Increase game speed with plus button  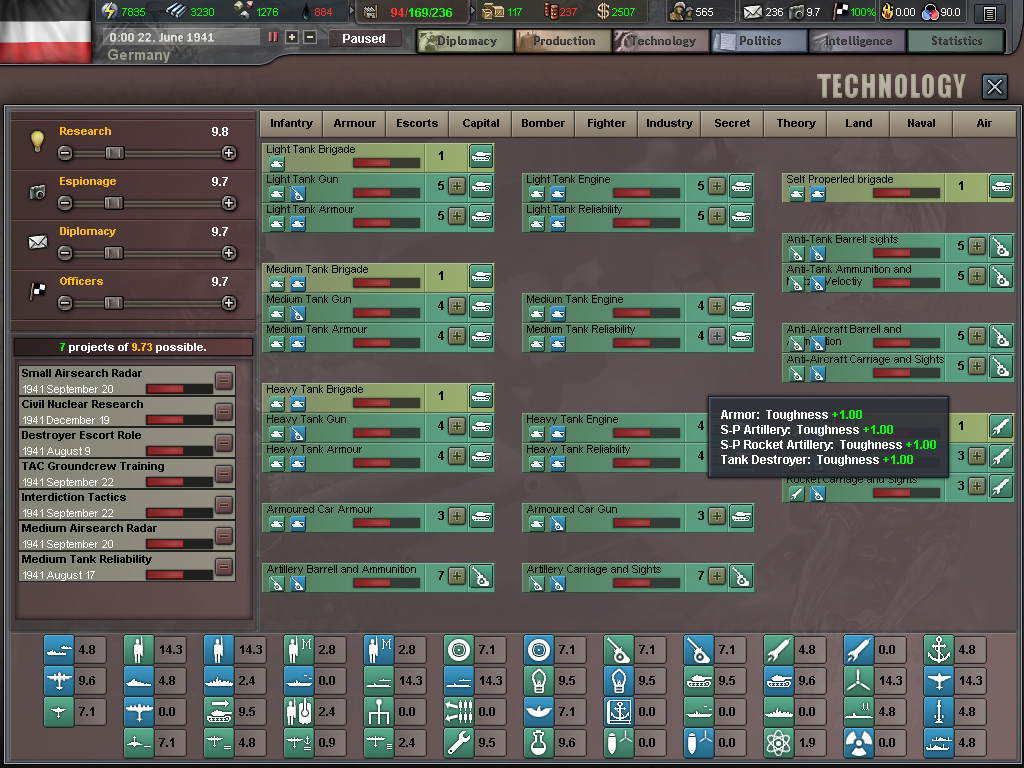(x=292, y=37)
